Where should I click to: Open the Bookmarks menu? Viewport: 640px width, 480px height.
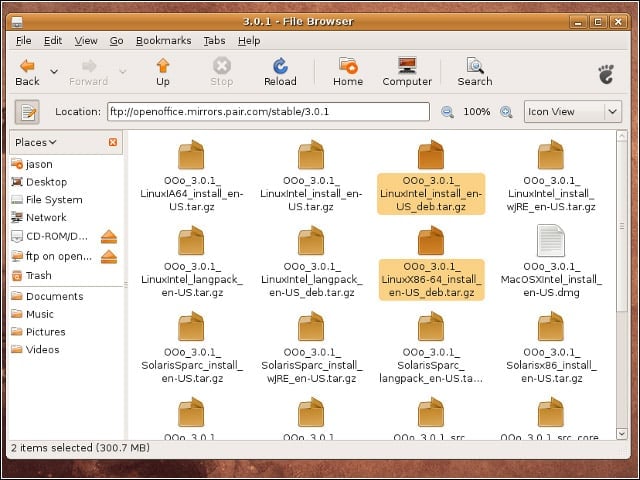coord(163,41)
